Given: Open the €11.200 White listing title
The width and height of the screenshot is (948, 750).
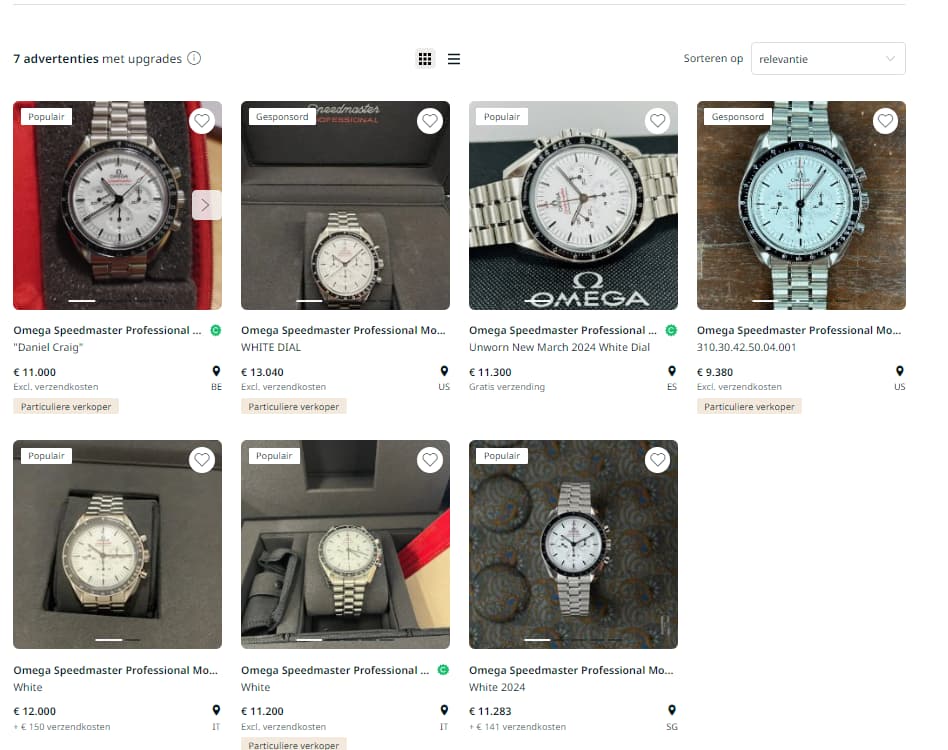Looking at the screenshot, I should [335, 670].
